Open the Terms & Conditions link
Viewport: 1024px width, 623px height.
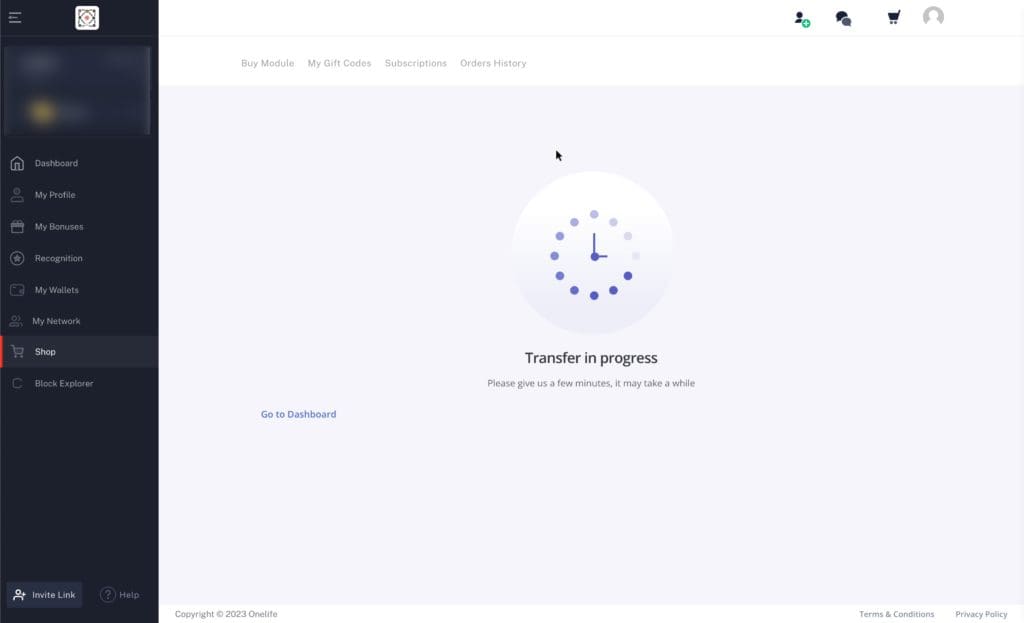pyautogui.click(x=896, y=614)
